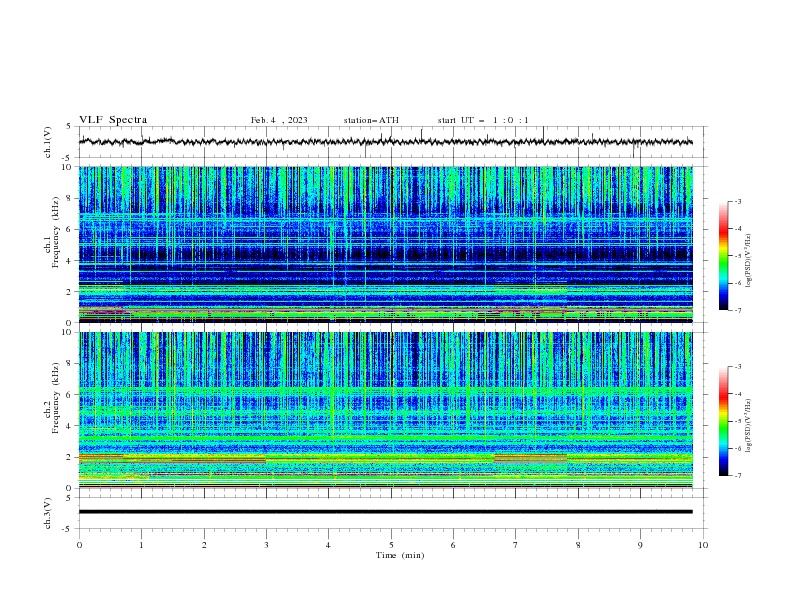Screen dimensions: 792x612
Task: Click the ch.2 PSD color scale bar
Action: 724,421
